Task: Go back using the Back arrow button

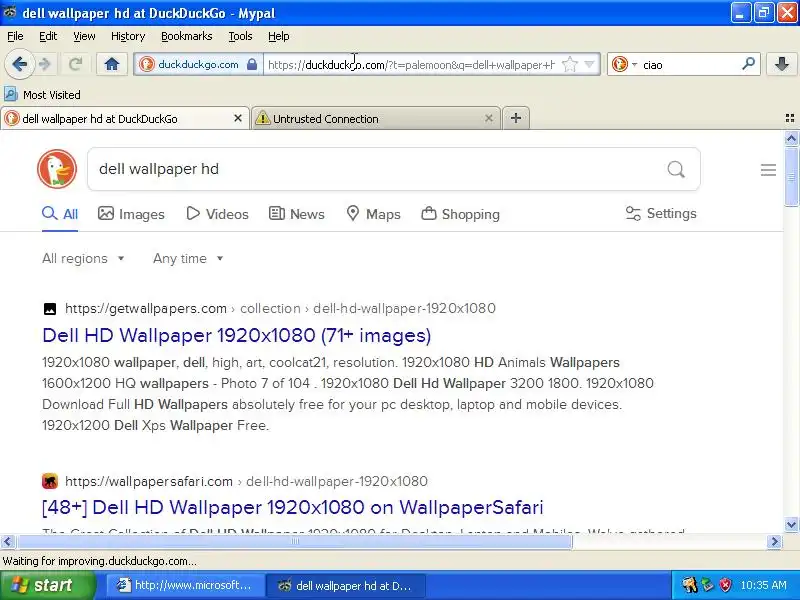Action: 19,64
